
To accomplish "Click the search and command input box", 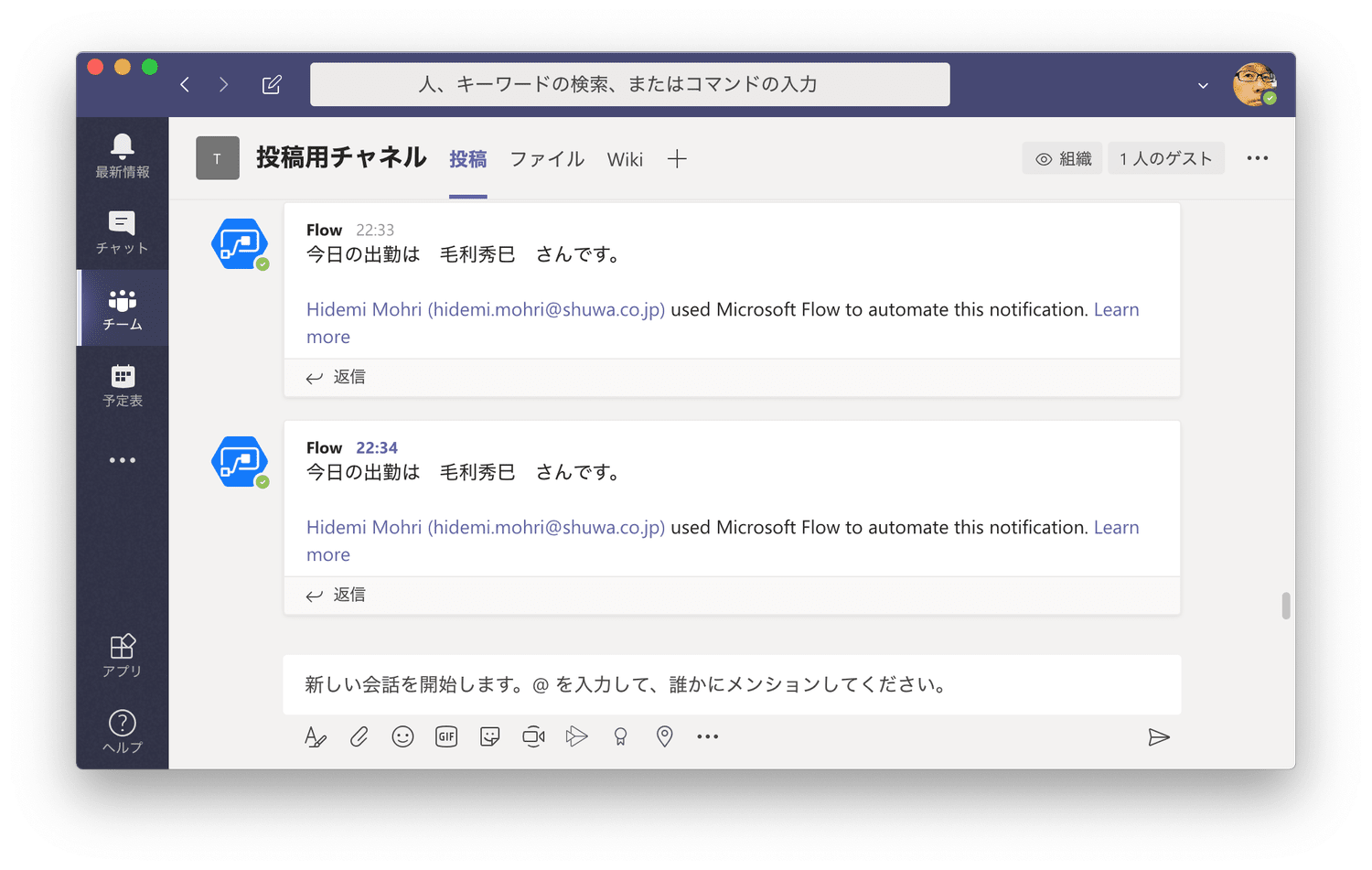I will [629, 84].
